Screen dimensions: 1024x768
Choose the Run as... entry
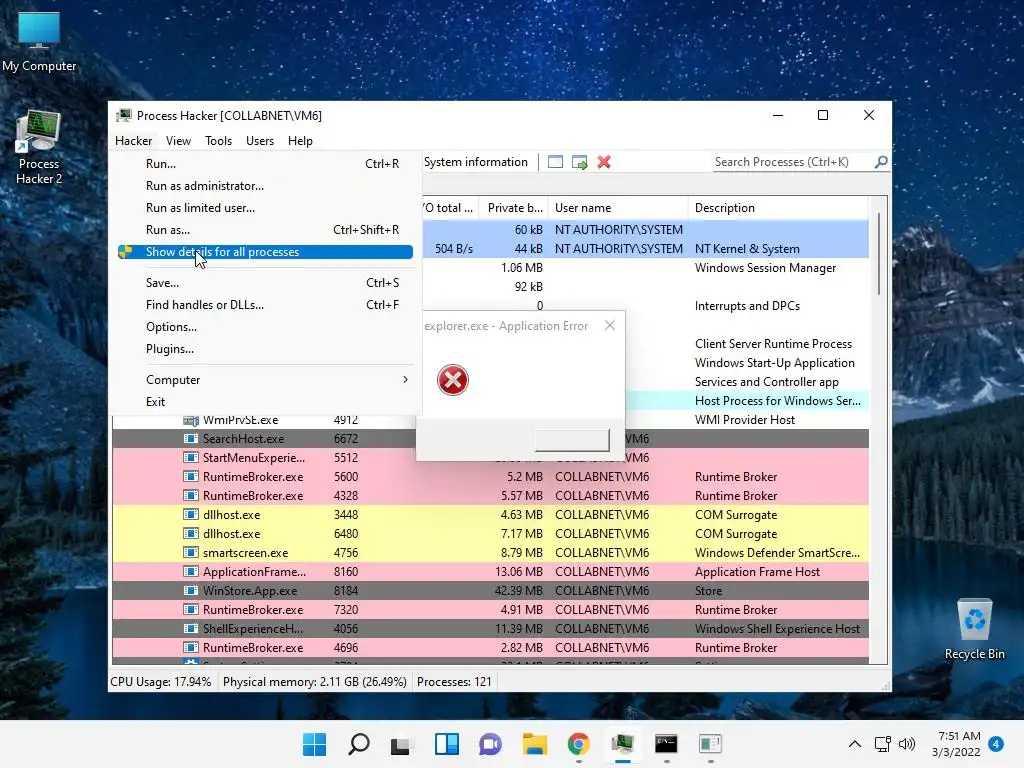click(x=265, y=230)
